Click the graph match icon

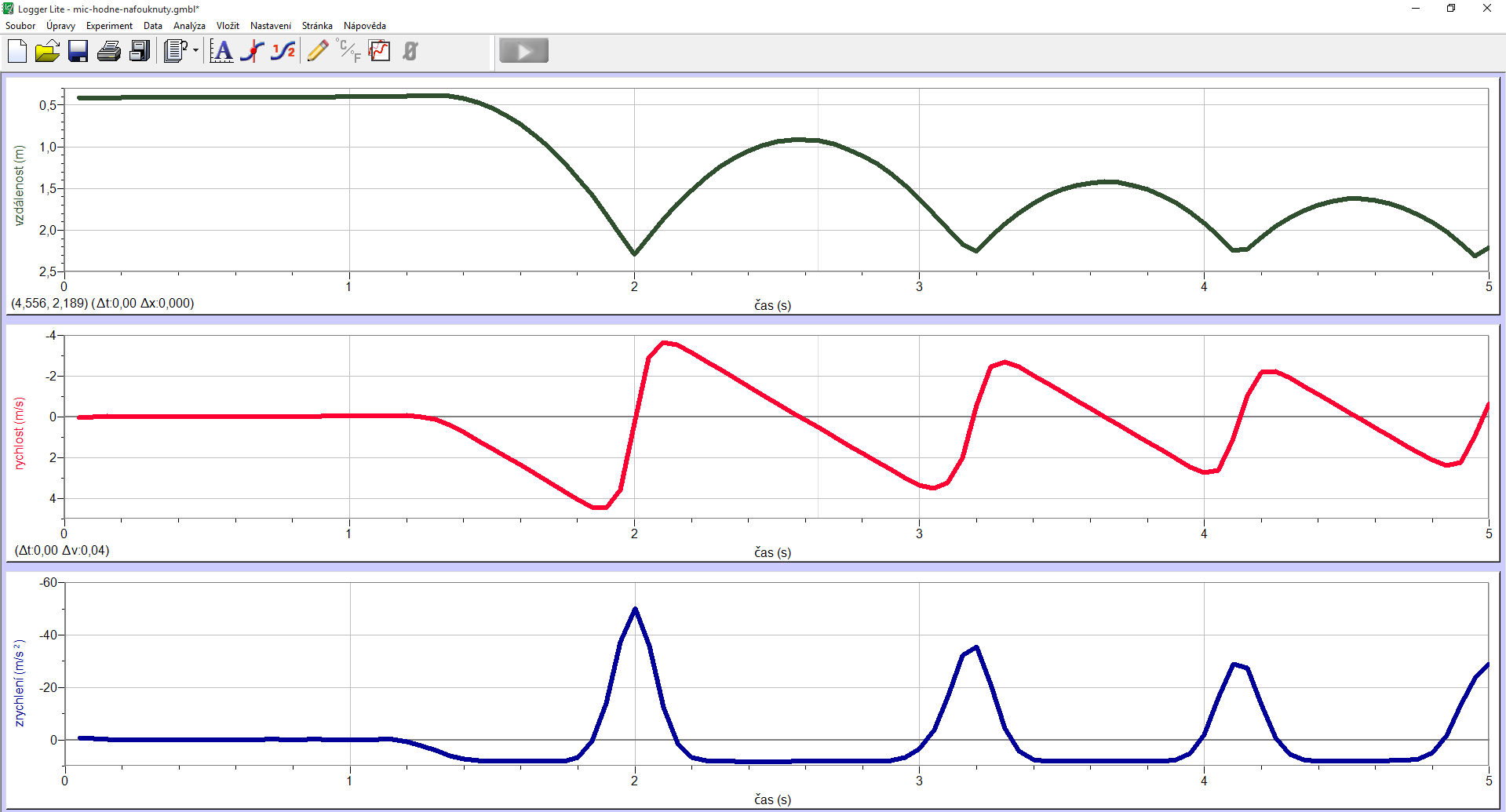tap(380, 52)
